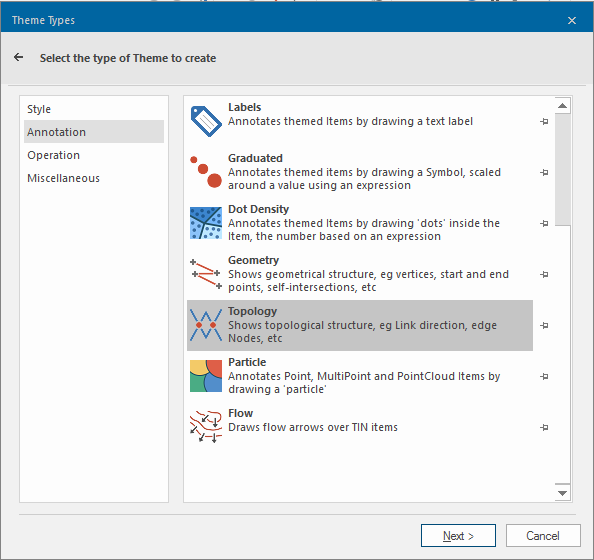
Task: Click the scrollbar up arrow
Action: (563, 106)
